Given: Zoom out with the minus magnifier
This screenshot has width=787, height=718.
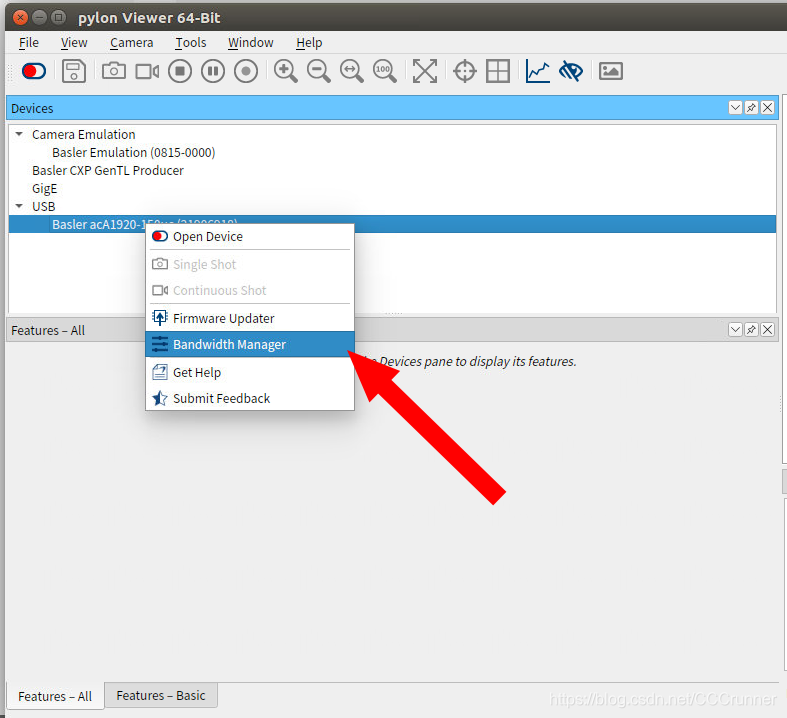Looking at the screenshot, I should (x=319, y=71).
